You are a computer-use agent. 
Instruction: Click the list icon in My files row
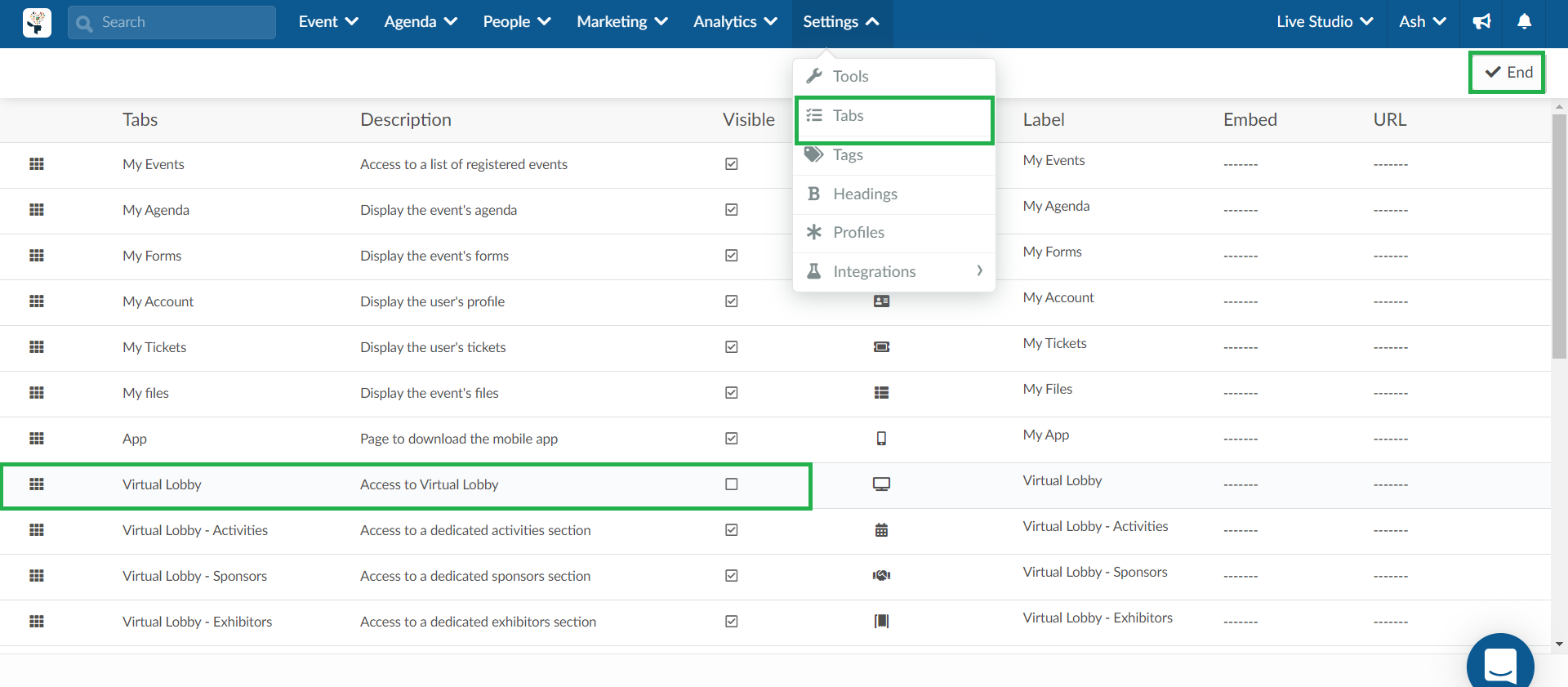point(881,393)
